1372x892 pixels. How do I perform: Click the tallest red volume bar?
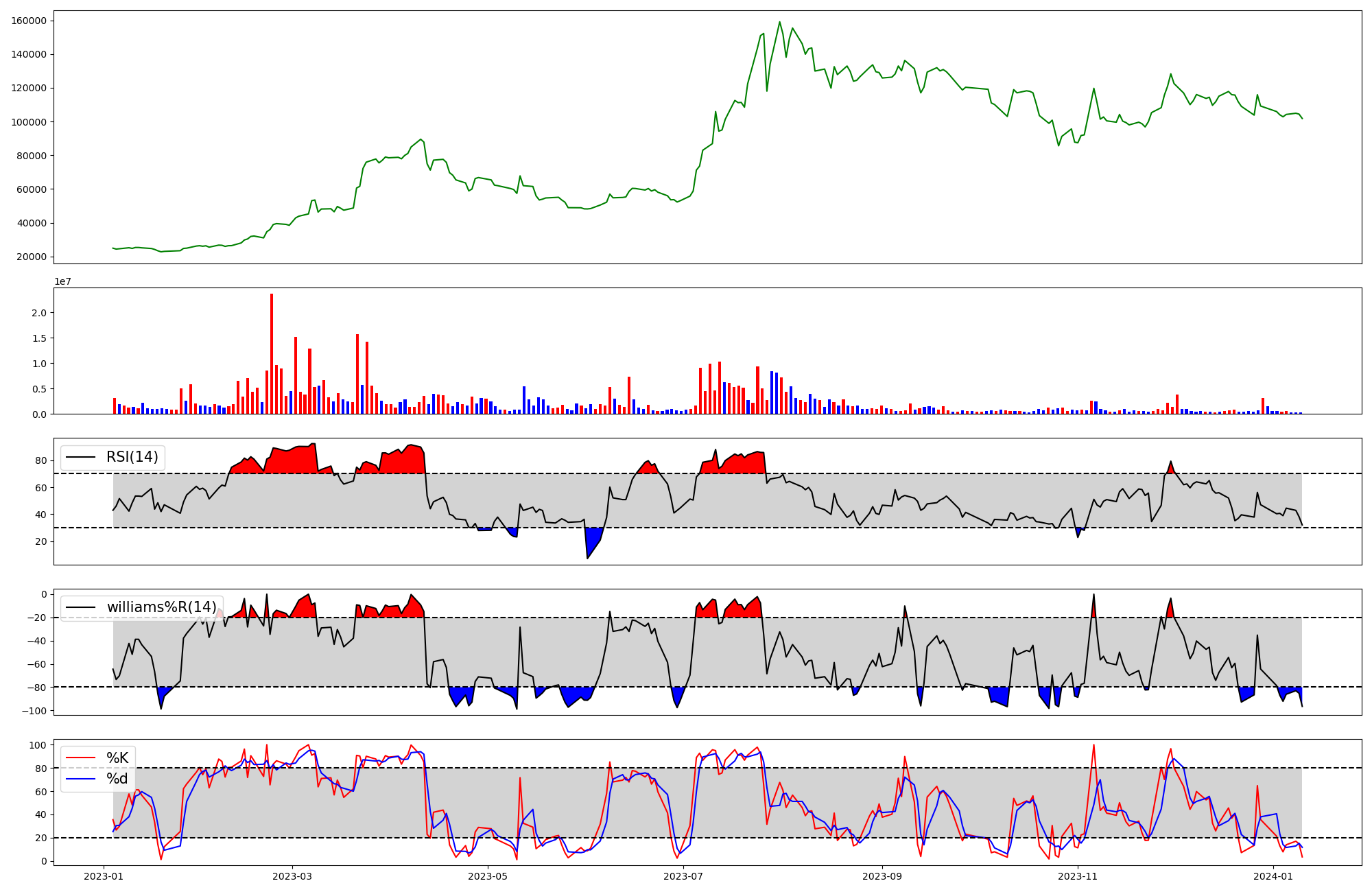click(272, 353)
